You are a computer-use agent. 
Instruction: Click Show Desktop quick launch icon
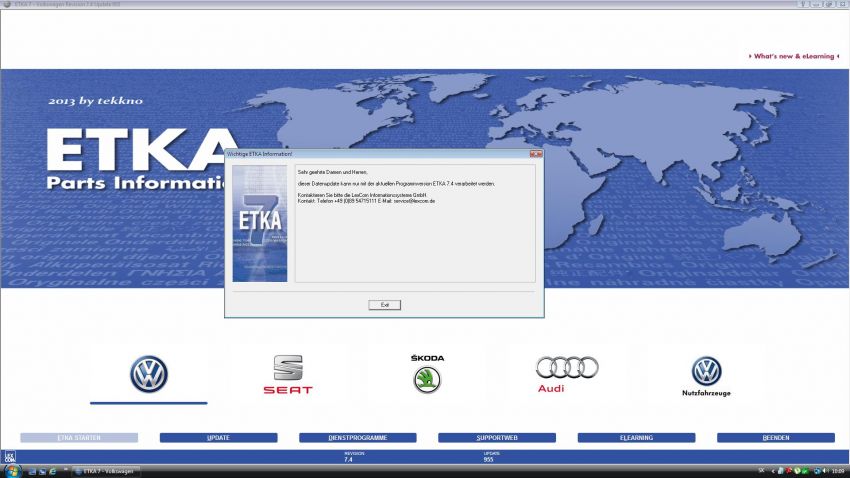click(33, 471)
